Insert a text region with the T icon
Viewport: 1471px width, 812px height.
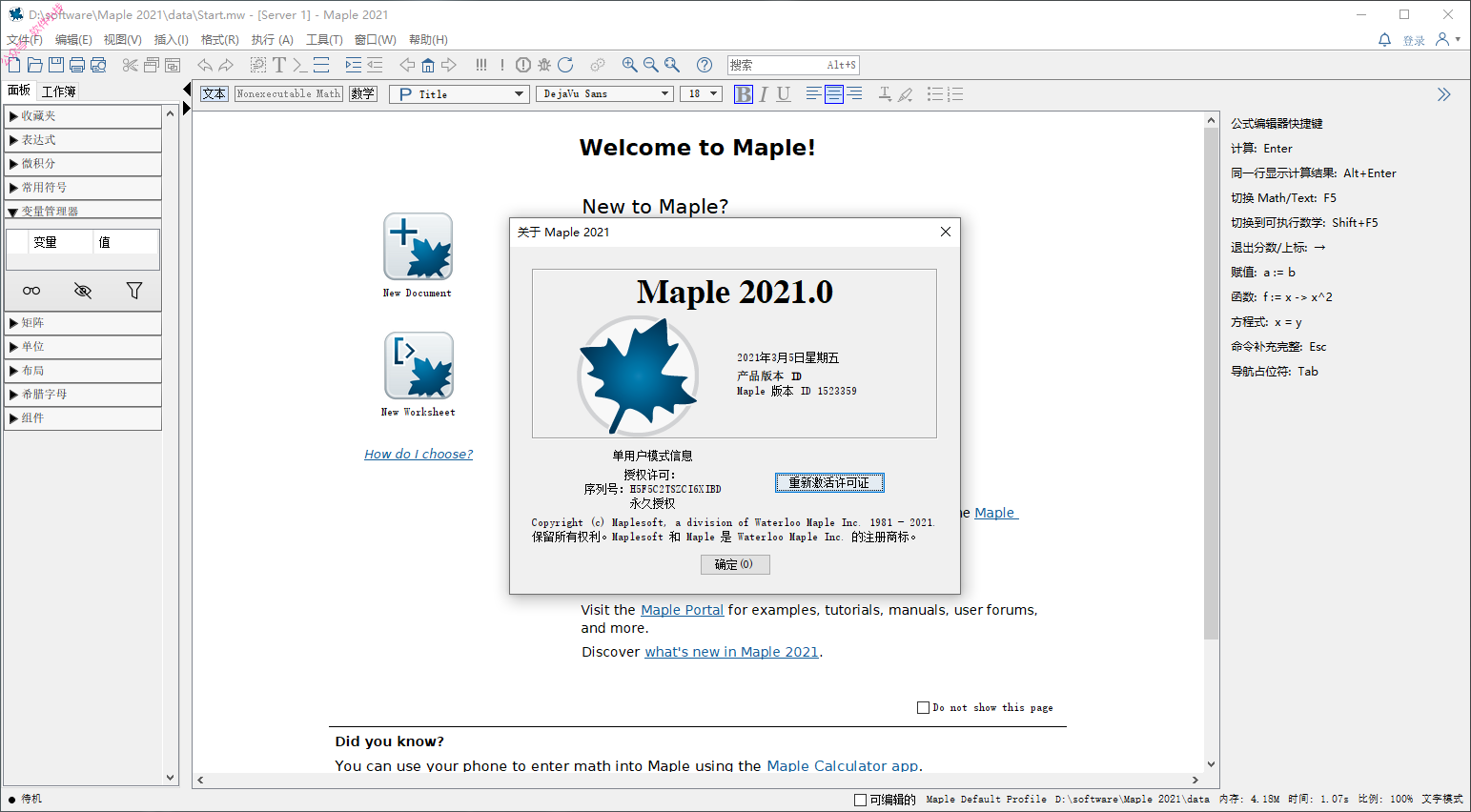[x=279, y=65]
